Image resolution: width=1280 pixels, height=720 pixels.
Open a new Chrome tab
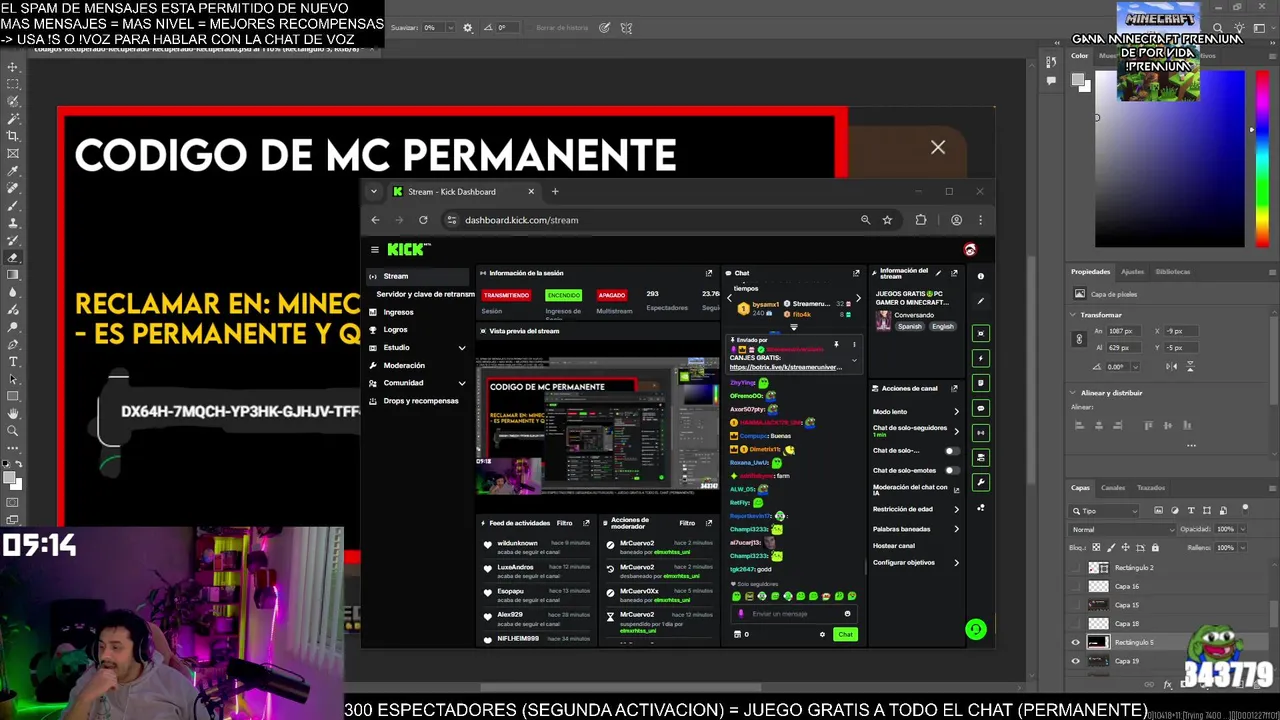(x=555, y=192)
